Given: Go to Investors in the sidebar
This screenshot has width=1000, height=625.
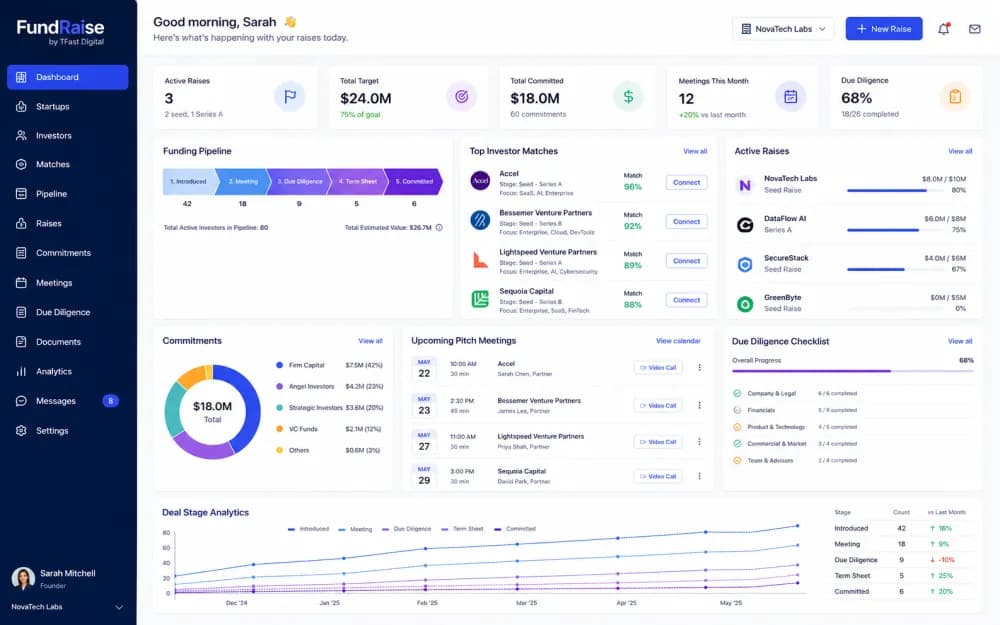Looking at the screenshot, I should point(68,136).
